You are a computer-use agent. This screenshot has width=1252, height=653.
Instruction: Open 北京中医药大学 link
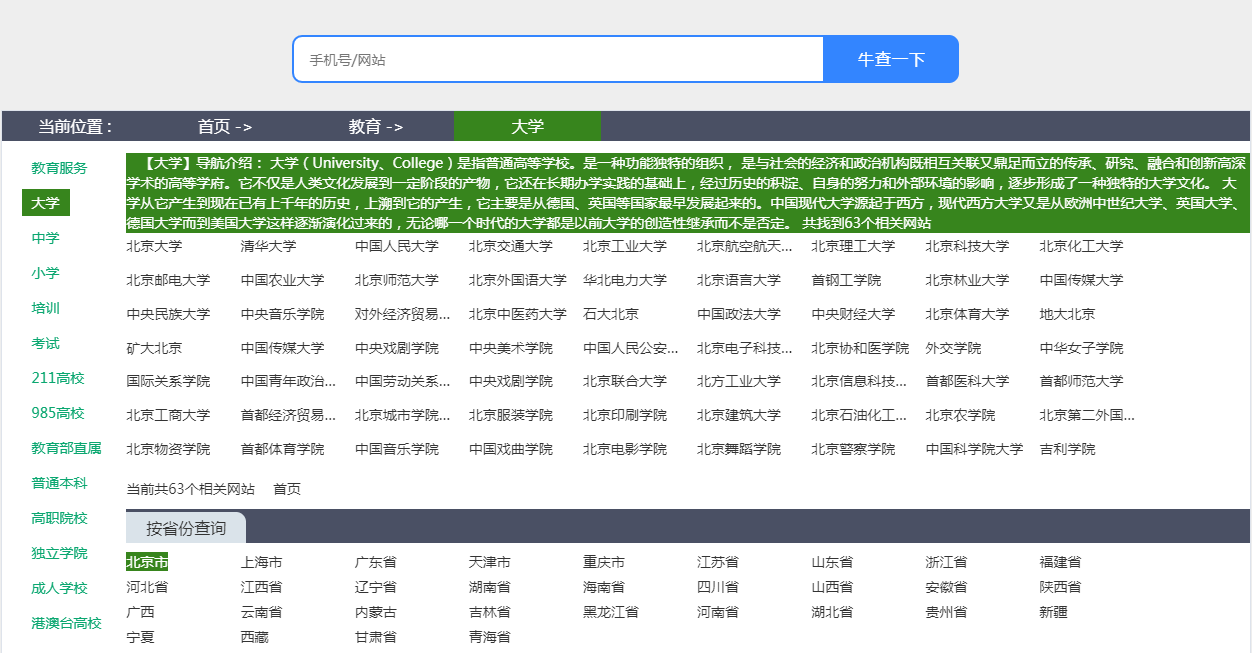click(517, 314)
